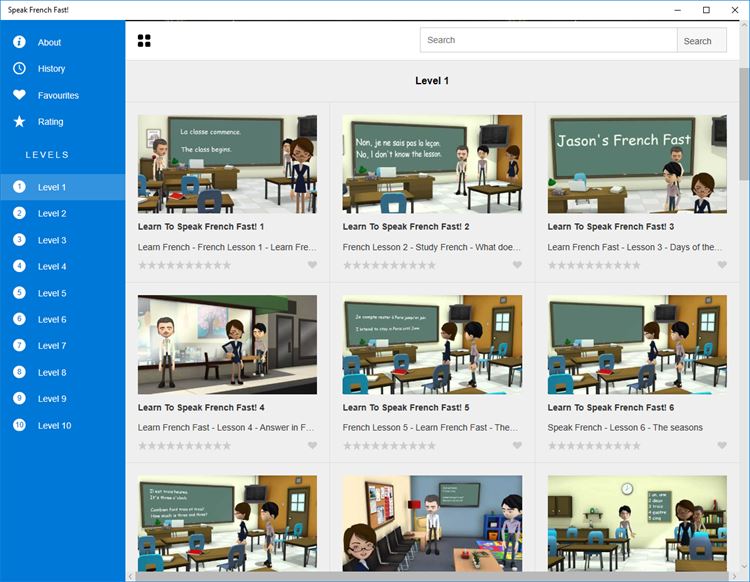Image resolution: width=750 pixels, height=582 pixels.
Task: Click 'French Lesson 5 - Learn French Fast' description
Action: [430, 428]
